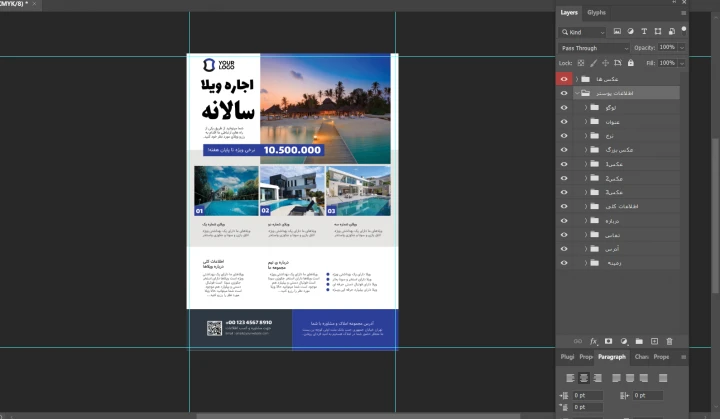Right align text in Paragraph panel
The width and height of the screenshot is (720, 419).
click(x=597, y=378)
